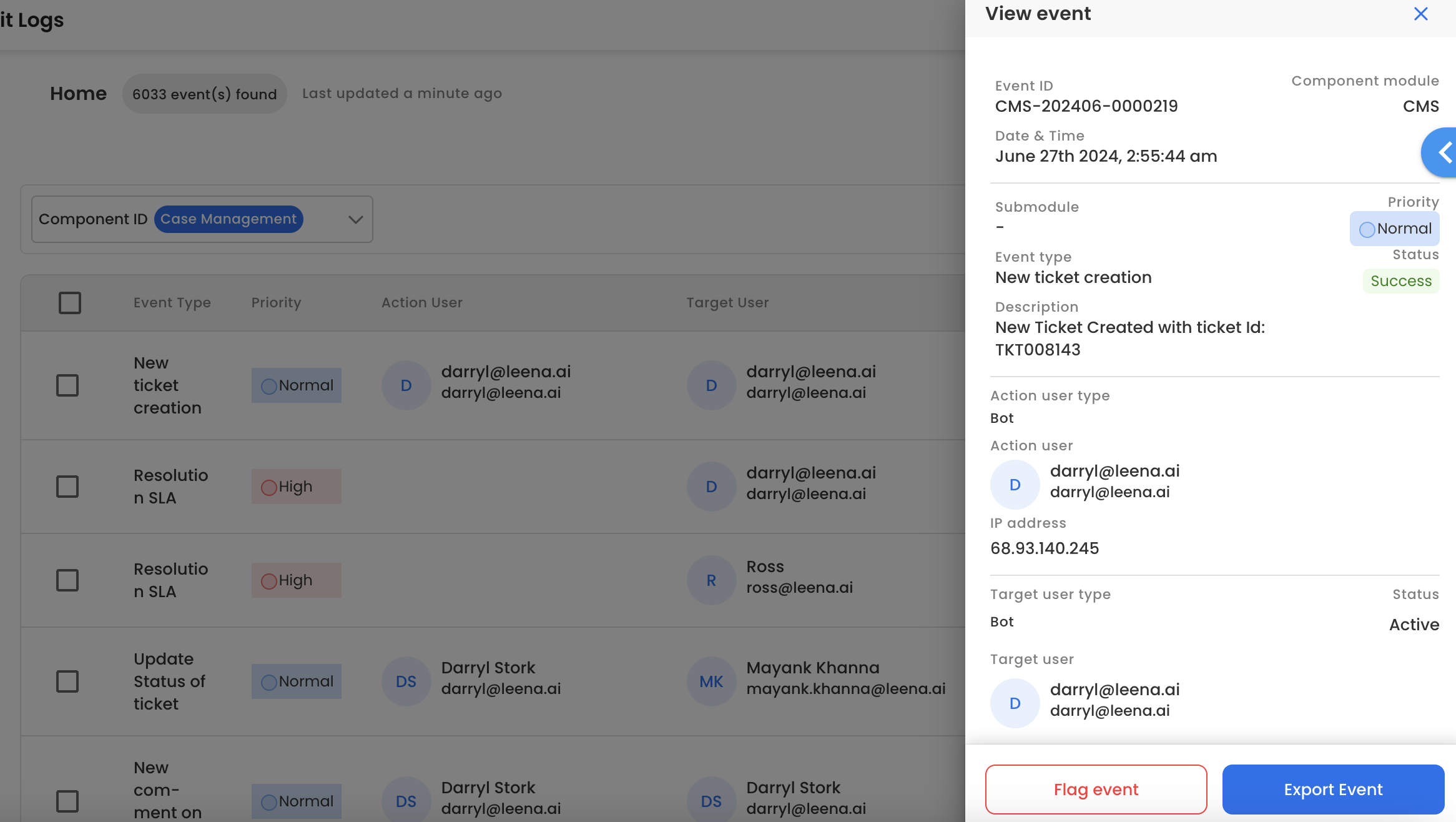Go to the Home breadcrumb
Viewport: 1456px width, 822px height.
click(78, 94)
